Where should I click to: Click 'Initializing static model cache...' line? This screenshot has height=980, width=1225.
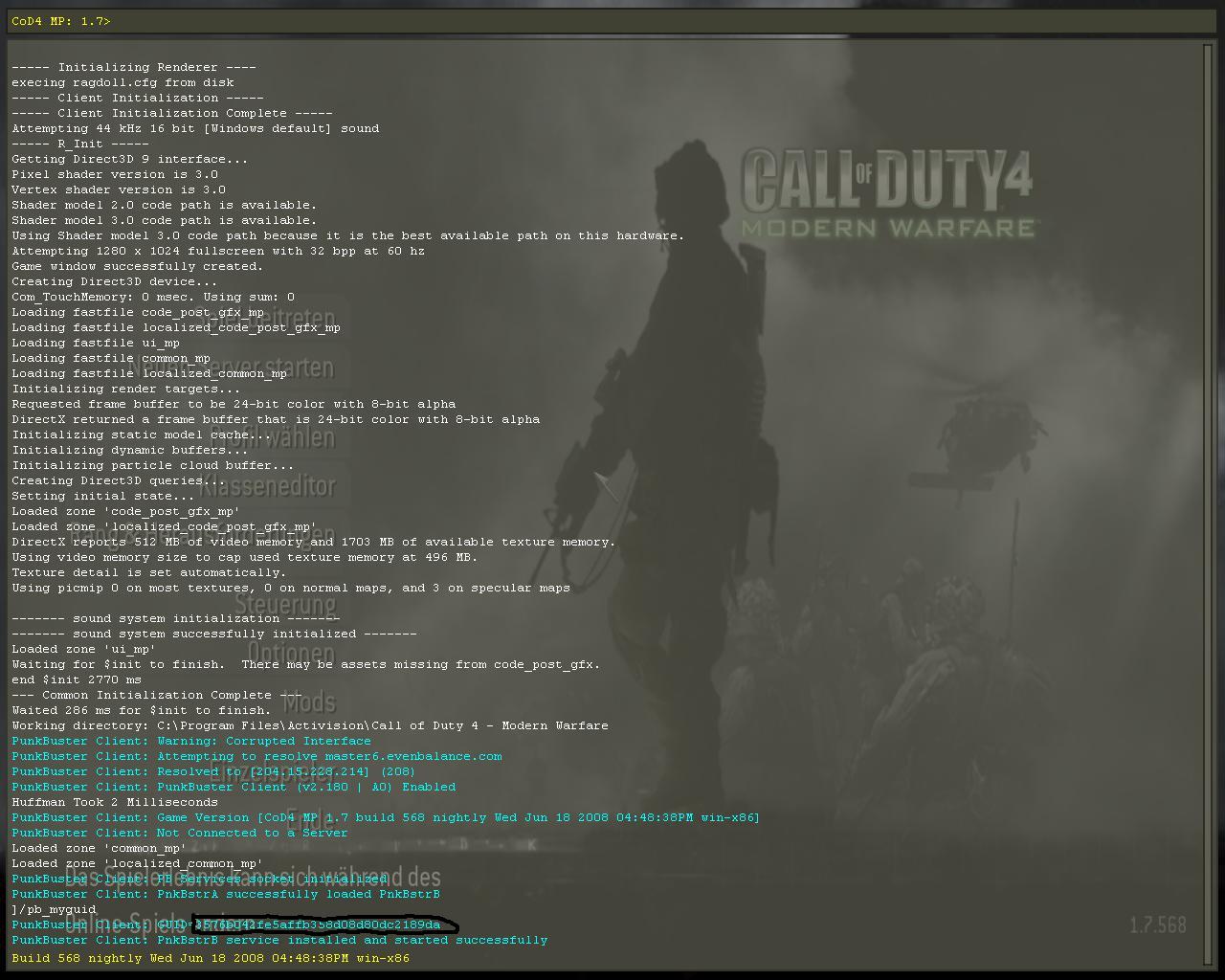click(x=142, y=434)
